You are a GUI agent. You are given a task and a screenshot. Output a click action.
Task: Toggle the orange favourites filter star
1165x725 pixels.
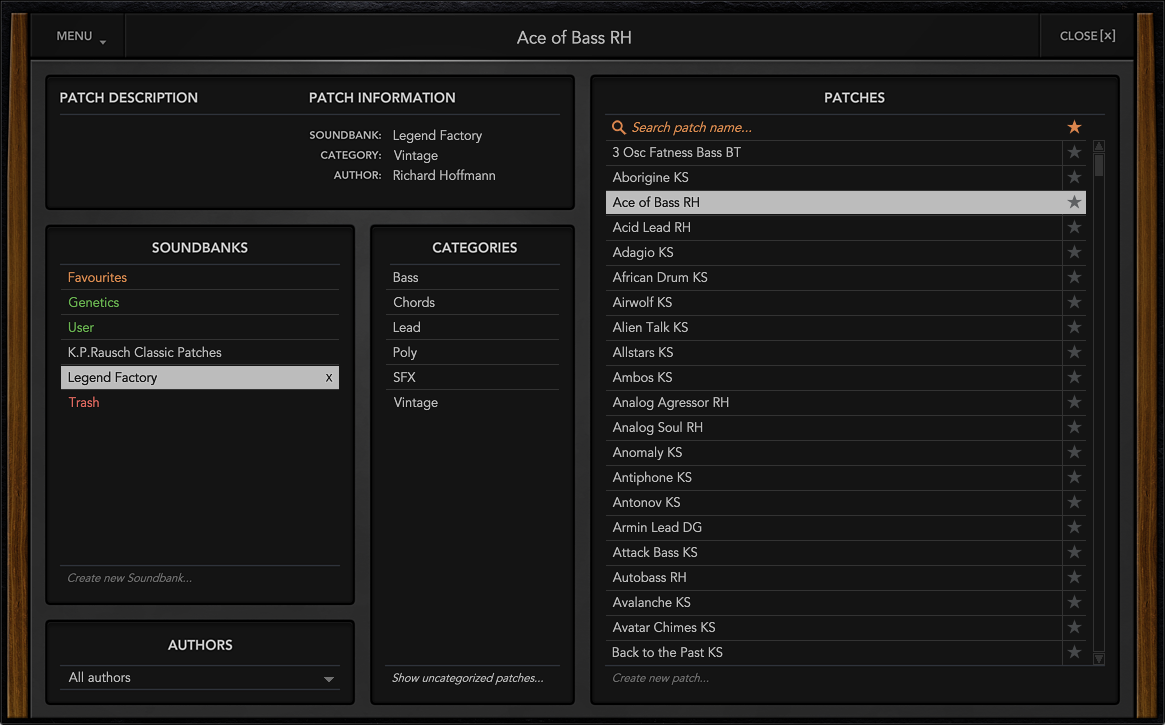tap(1074, 127)
